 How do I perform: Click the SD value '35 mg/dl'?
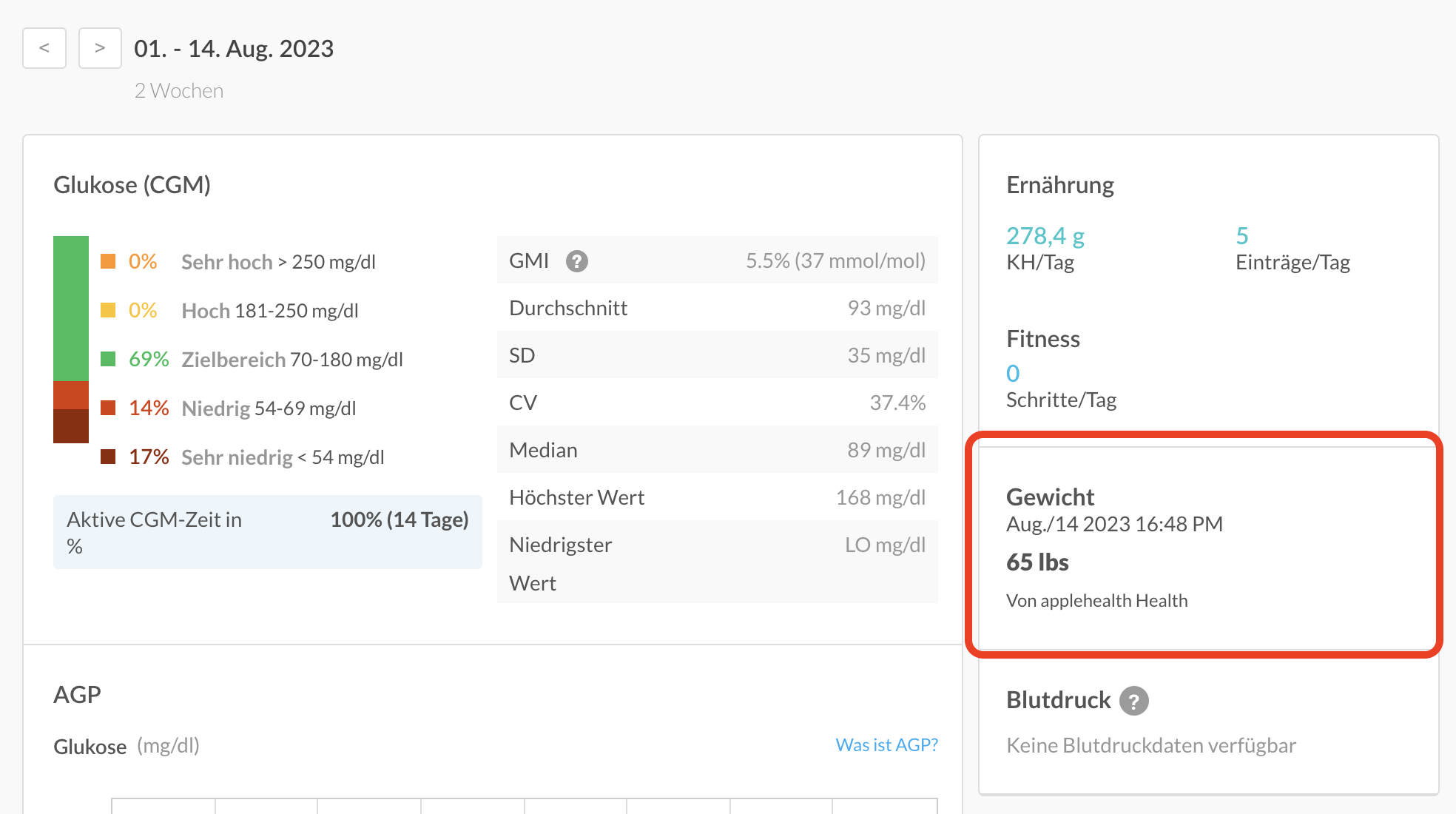[x=886, y=355]
